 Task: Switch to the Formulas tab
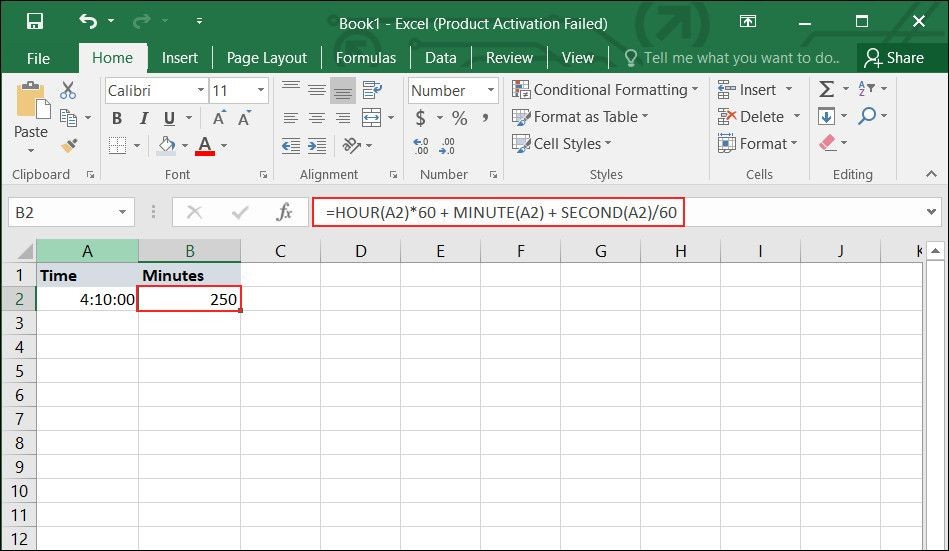coord(366,58)
